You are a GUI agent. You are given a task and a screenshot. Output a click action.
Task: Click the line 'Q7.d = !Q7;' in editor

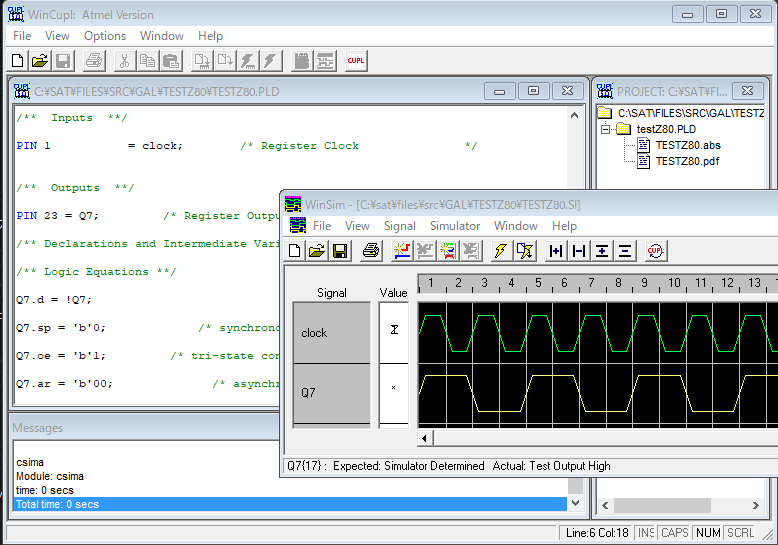pyautogui.click(x=54, y=300)
